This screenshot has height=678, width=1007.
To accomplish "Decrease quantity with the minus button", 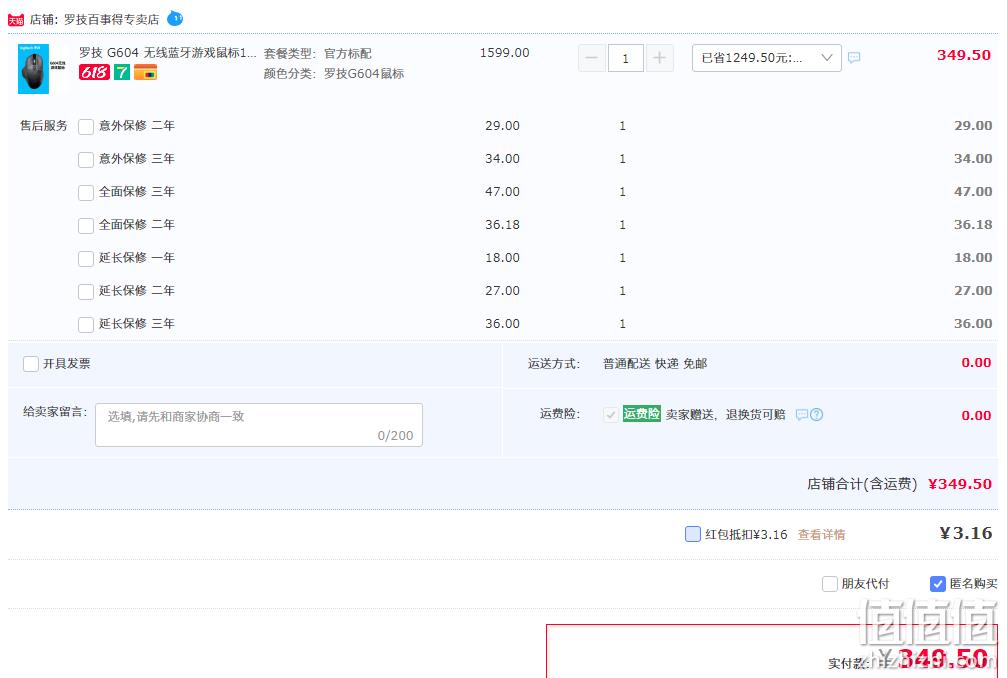I will pyautogui.click(x=591, y=58).
